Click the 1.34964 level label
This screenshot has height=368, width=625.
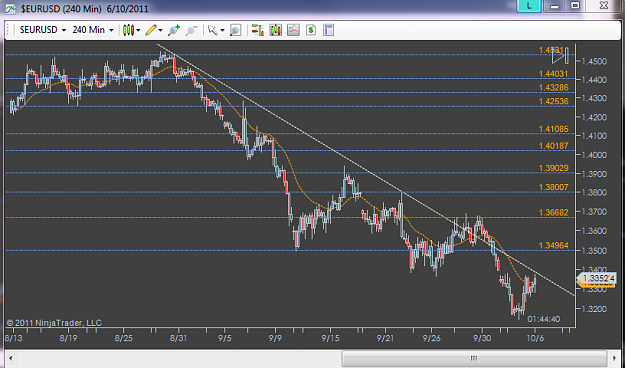[553, 246]
